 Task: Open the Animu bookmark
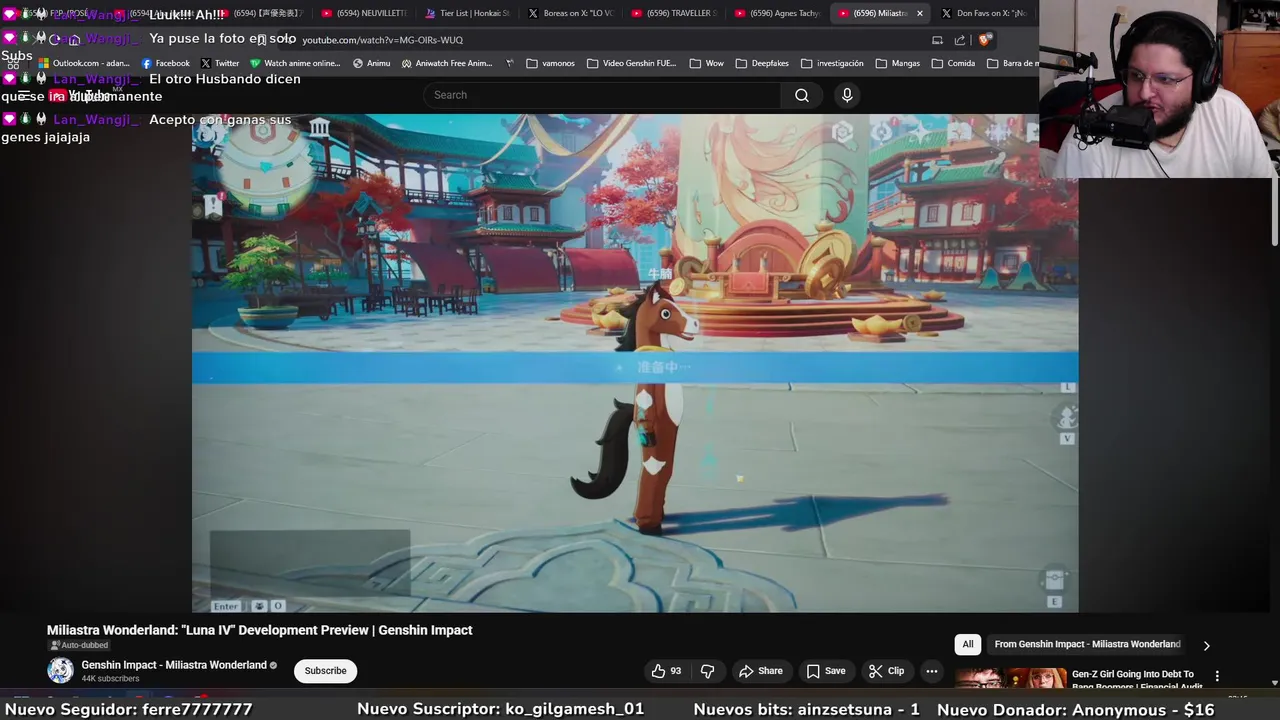371,63
